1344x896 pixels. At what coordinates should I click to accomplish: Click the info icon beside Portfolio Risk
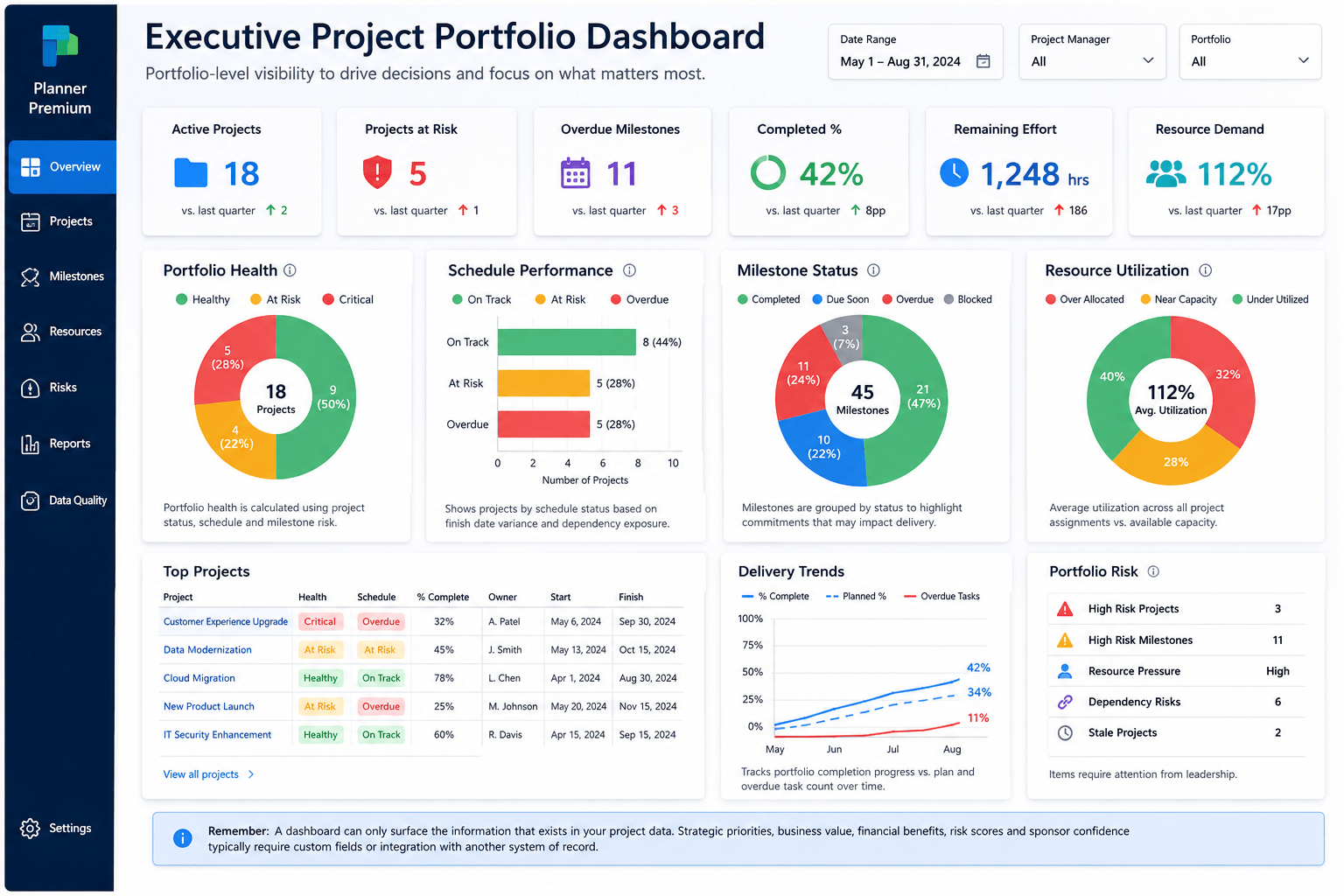tap(1153, 571)
